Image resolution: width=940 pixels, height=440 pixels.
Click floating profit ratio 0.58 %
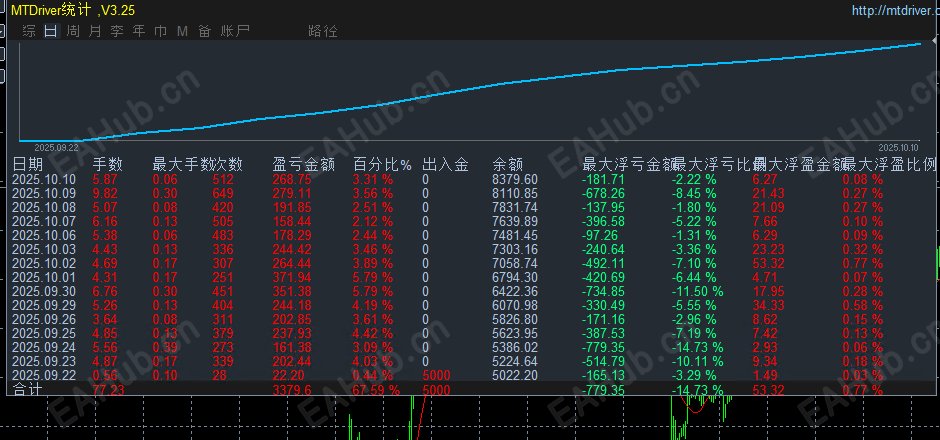[863, 305]
